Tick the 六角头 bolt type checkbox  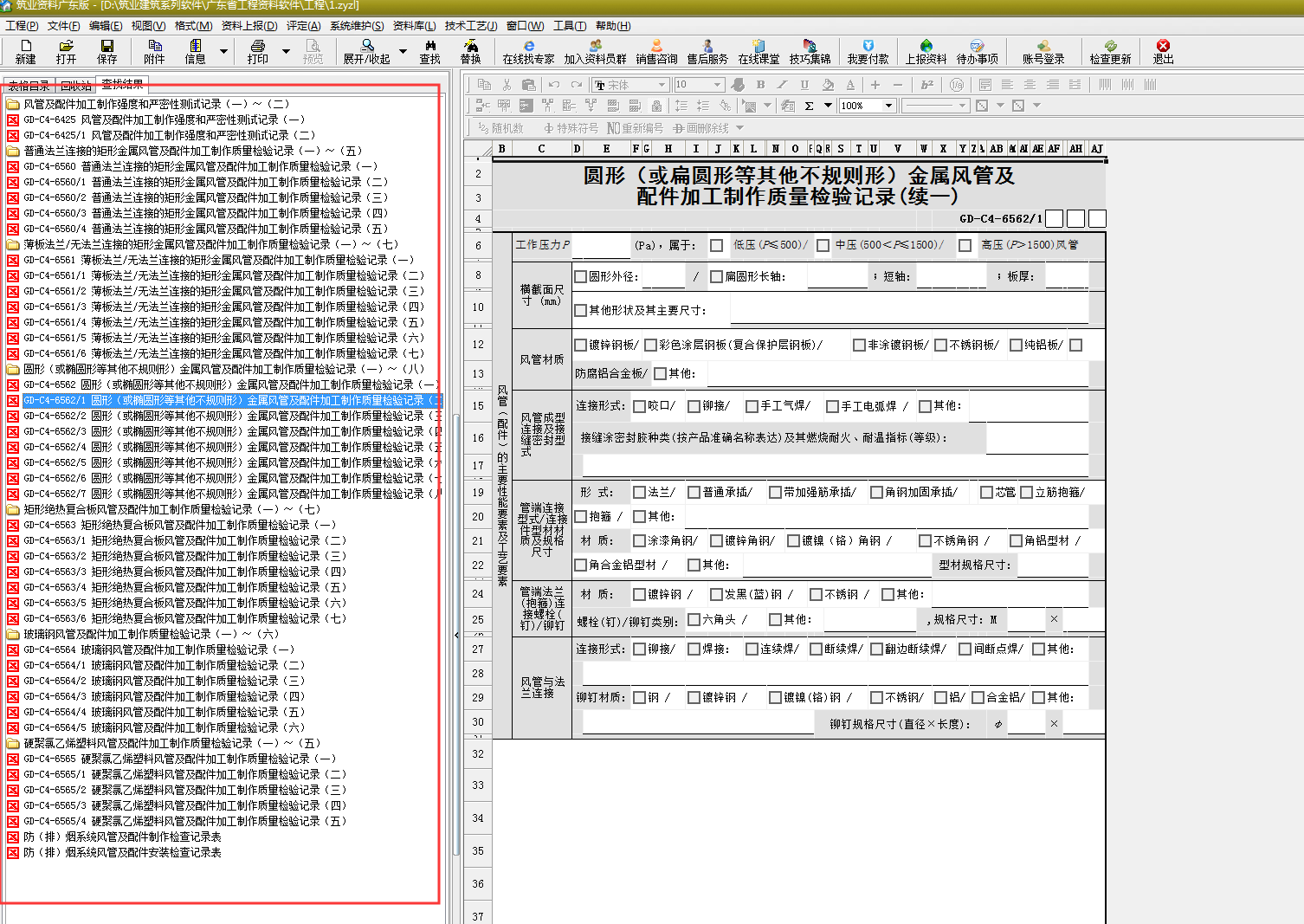[694, 619]
